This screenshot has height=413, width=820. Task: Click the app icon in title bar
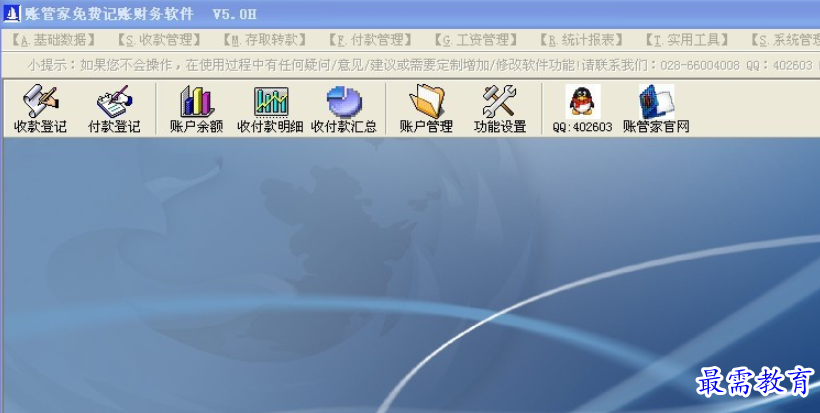[x=12, y=14]
